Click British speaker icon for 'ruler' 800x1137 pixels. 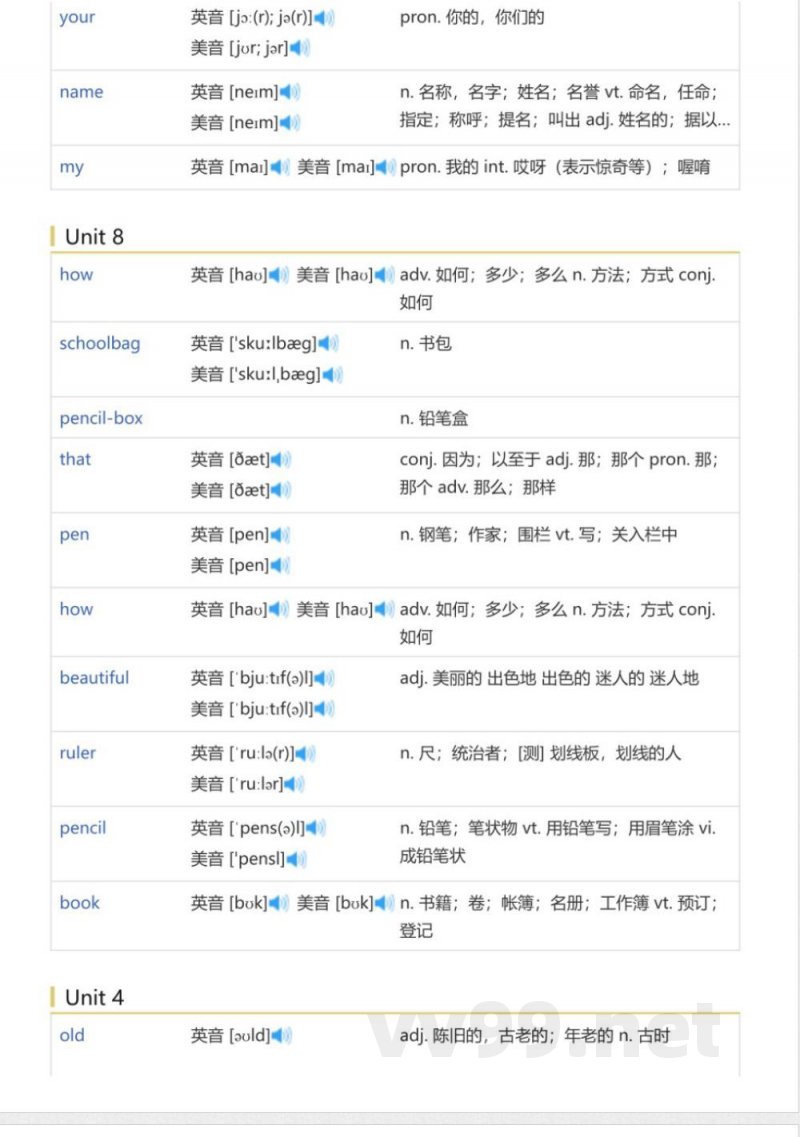click(305, 754)
